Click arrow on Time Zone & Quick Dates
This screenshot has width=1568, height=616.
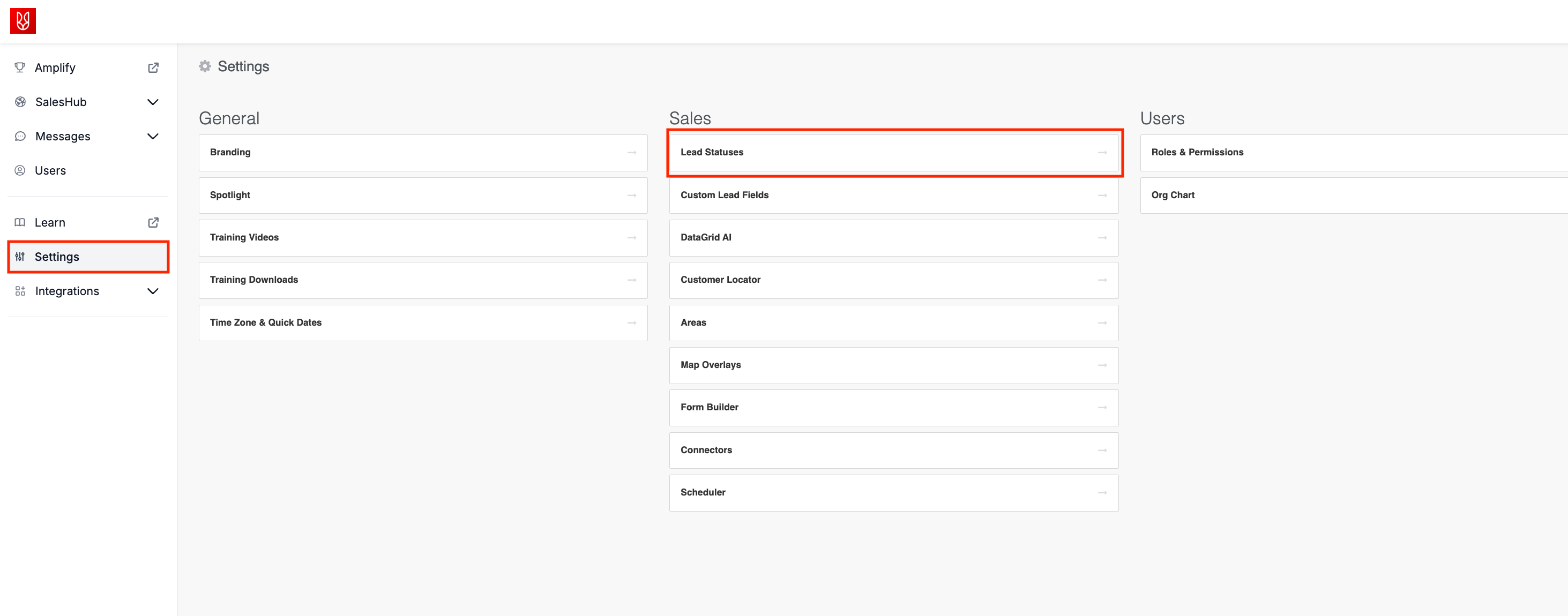tap(632, 322)
